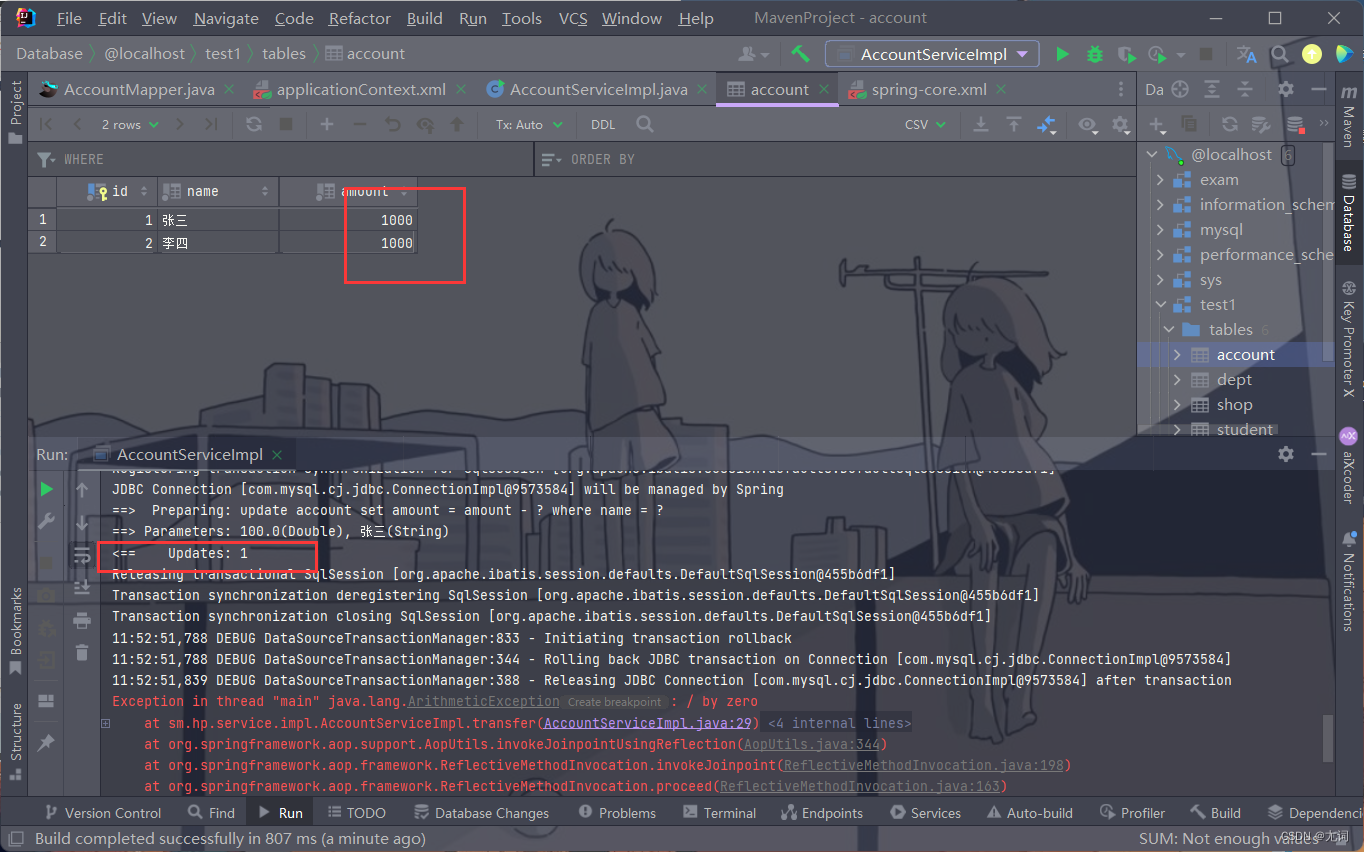Open AccountServiceImpl run configuration dropdown
The image size is (1364, 852).
[932, 54]
